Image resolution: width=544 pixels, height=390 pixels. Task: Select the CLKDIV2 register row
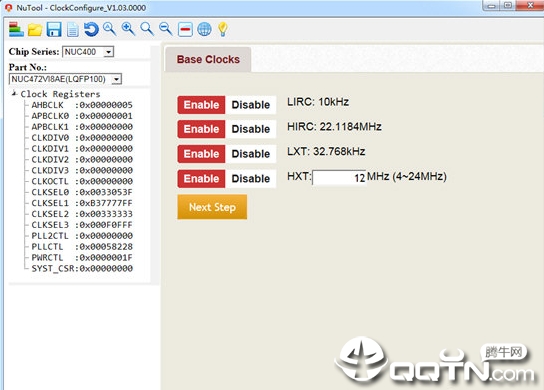(82, 160)
